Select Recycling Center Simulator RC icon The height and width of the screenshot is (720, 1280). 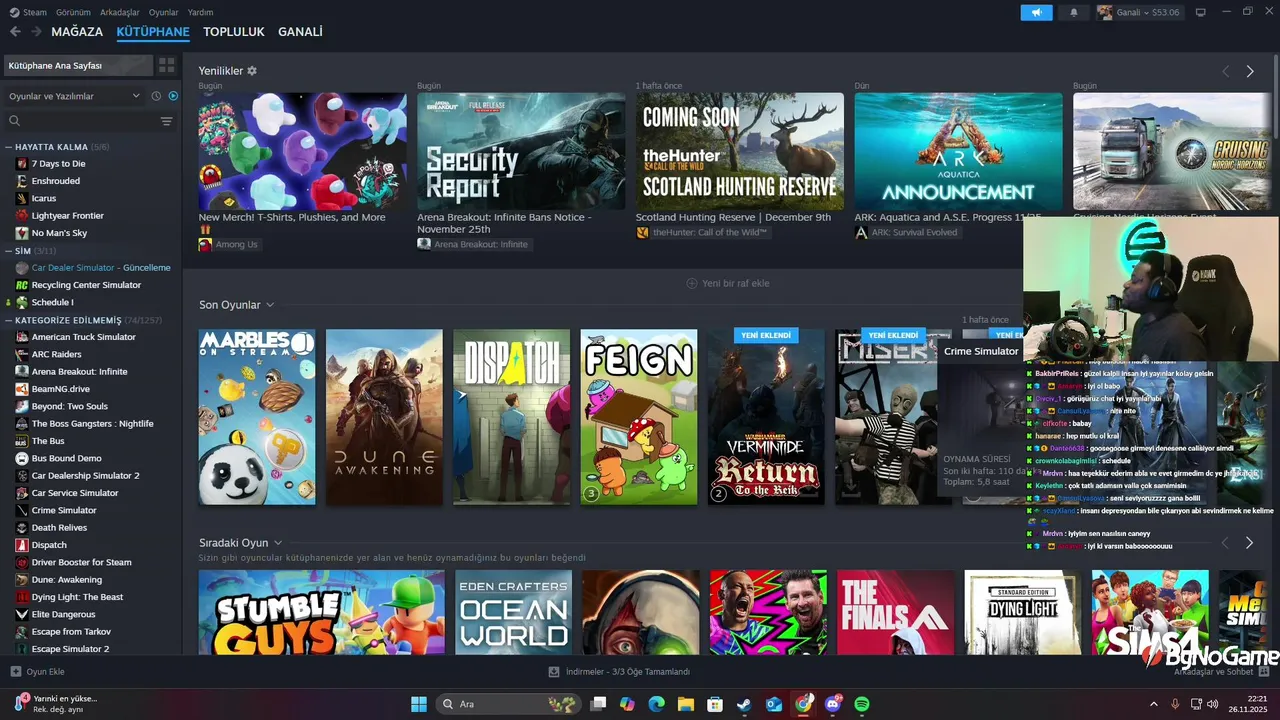22,285
